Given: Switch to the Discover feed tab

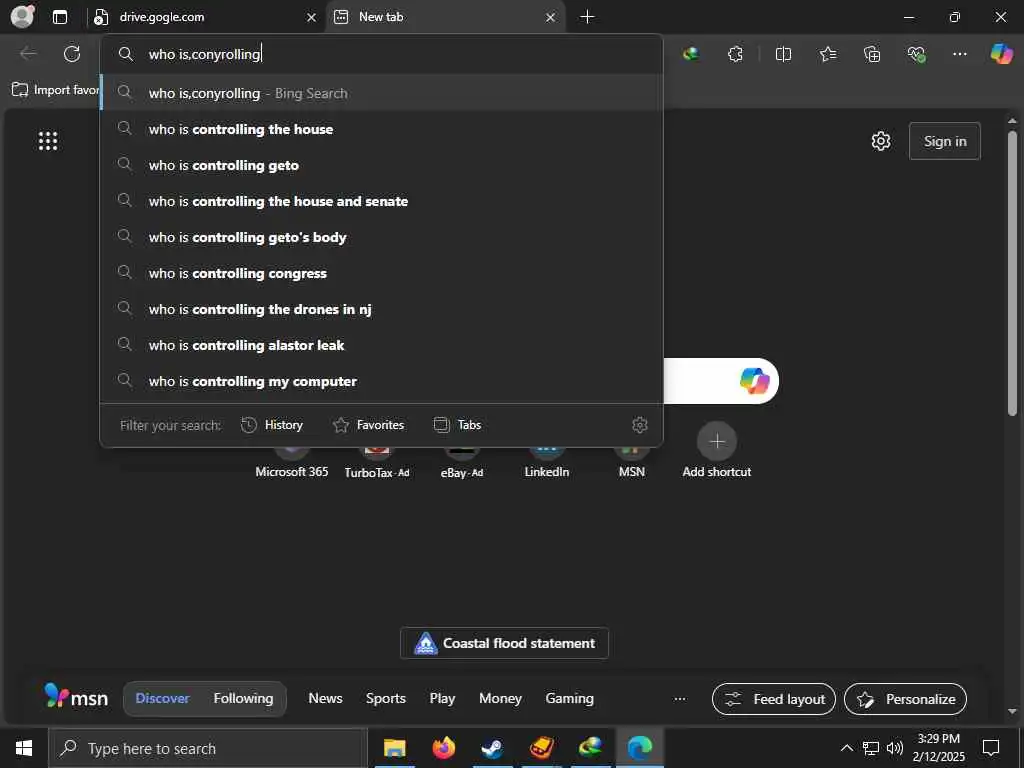Looking at the screenshot, I should pyautogui.click(x=162, y=698).
